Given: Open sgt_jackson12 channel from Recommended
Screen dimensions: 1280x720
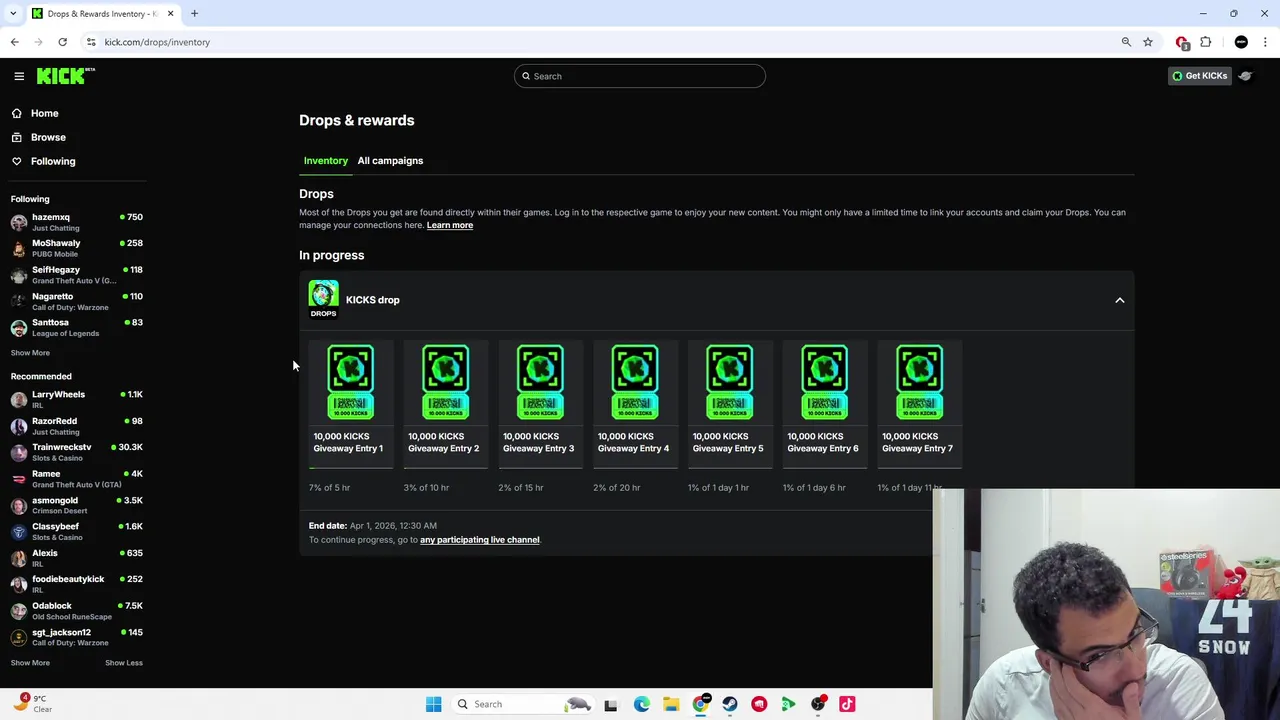Looking at the screenshot, I should click(77, 637).
